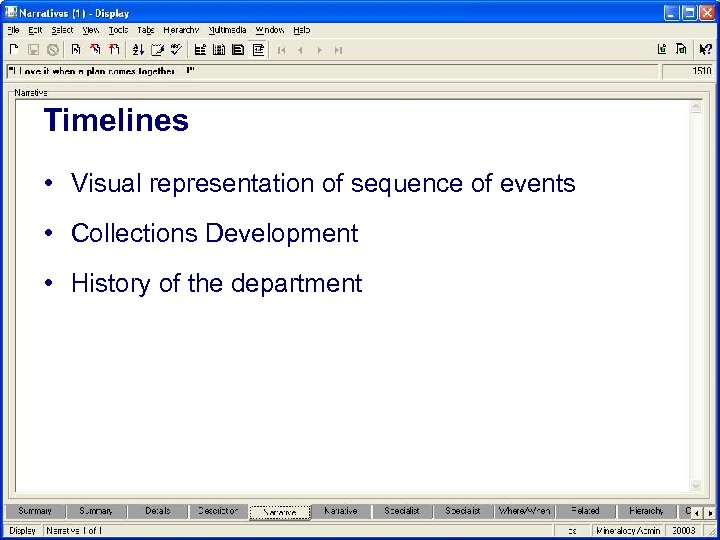Open the Multimedia menu
Viewport: 720px width, 540px height.
tap(227, 30)
